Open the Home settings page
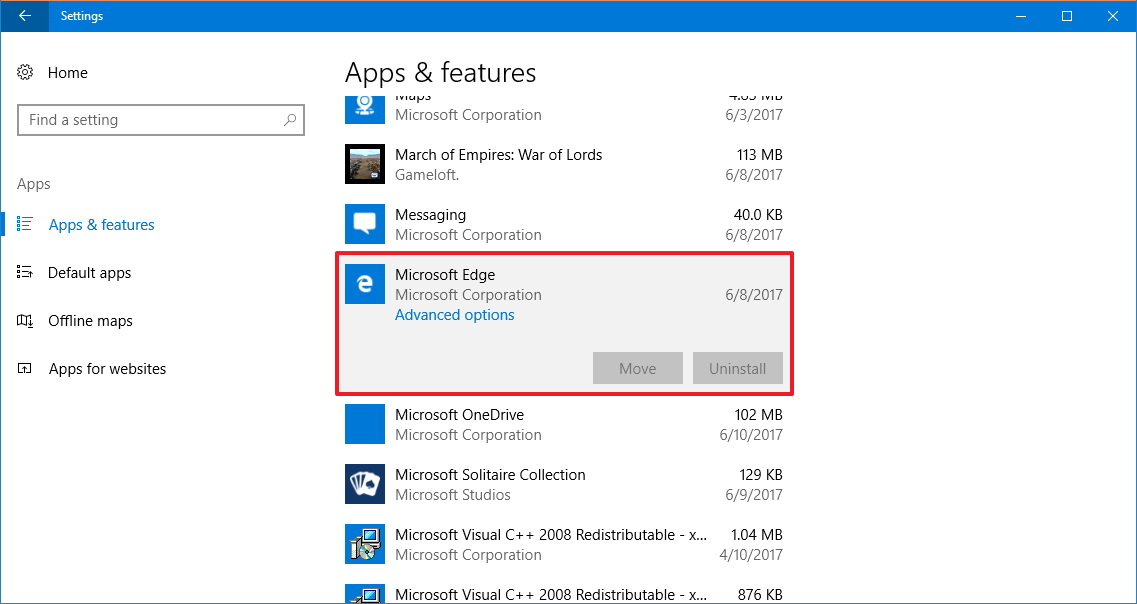1137x604 pixels. (68, 72)
